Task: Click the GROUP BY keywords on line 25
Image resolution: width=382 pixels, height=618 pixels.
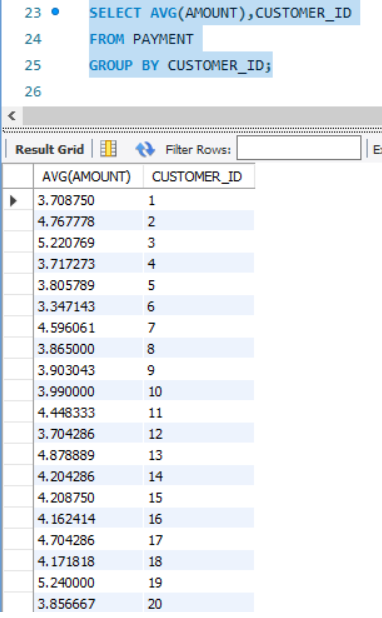Action: pyautogui.click(x=124, y=65)
